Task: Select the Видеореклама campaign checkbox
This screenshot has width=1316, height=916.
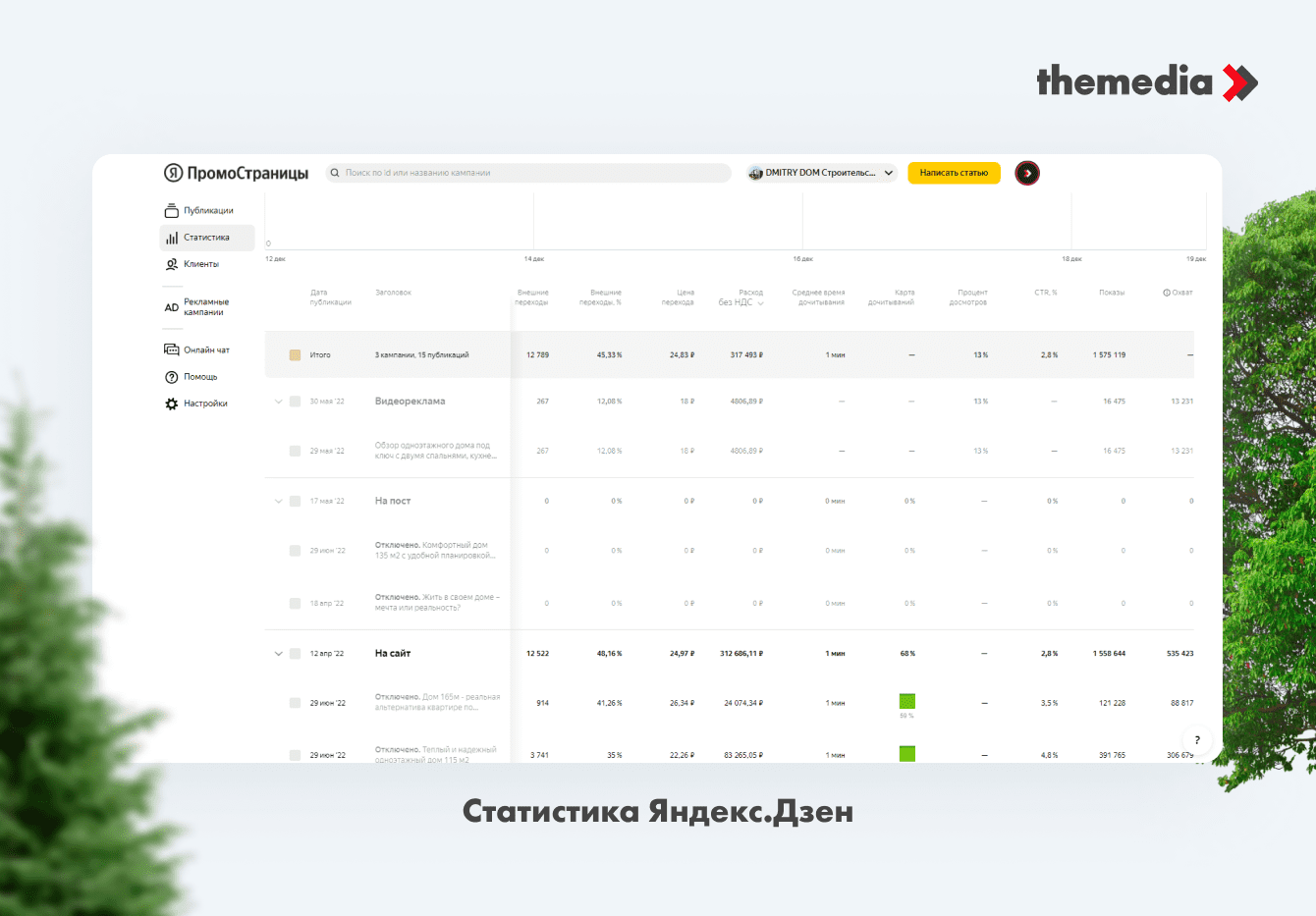Action: [295, 402]
